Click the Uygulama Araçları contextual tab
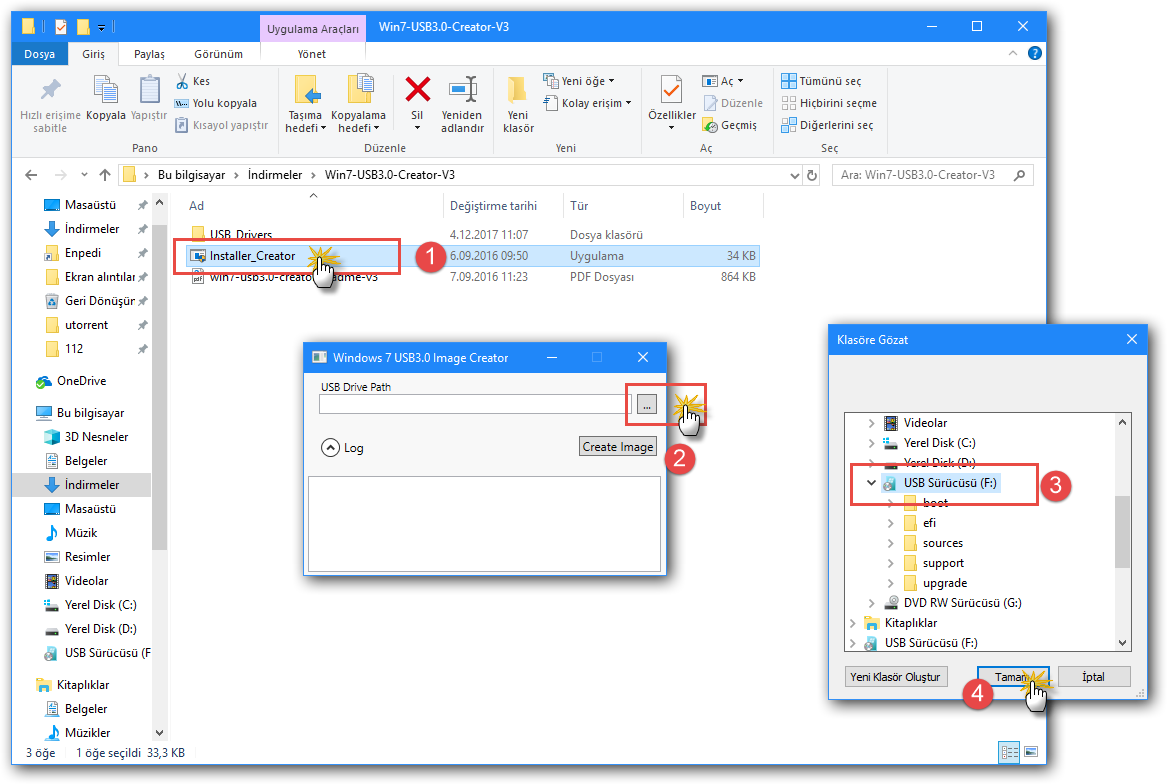 [x=313, y=28]
